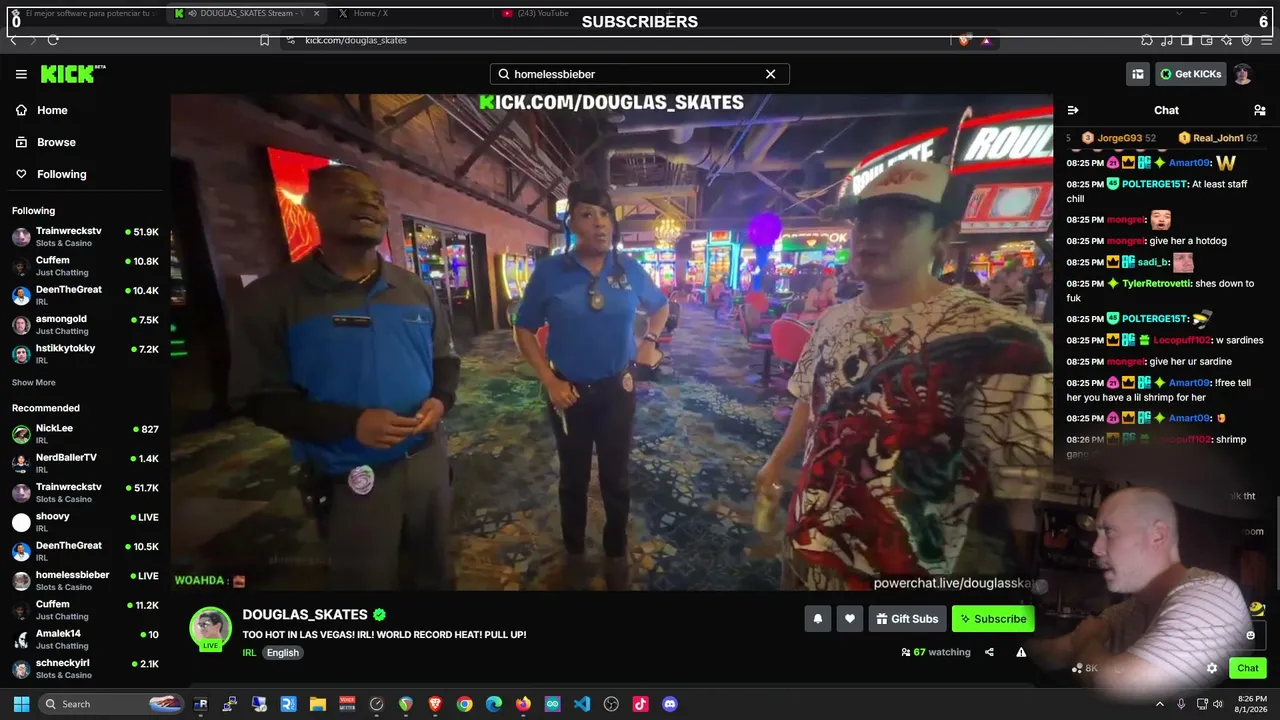Click username POLTERGE1ST in 'At least staff chill' message
This screenshot has width=1280, height=720.
click(1152, 184)
